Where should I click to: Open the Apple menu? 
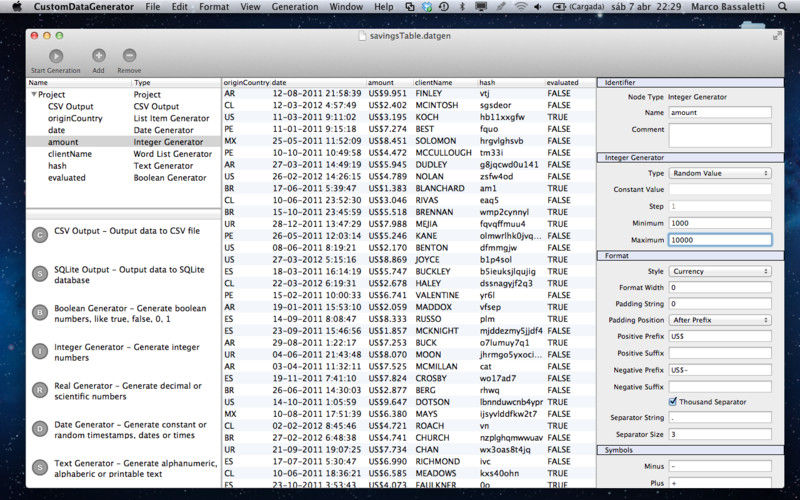[x=17, y=7]
